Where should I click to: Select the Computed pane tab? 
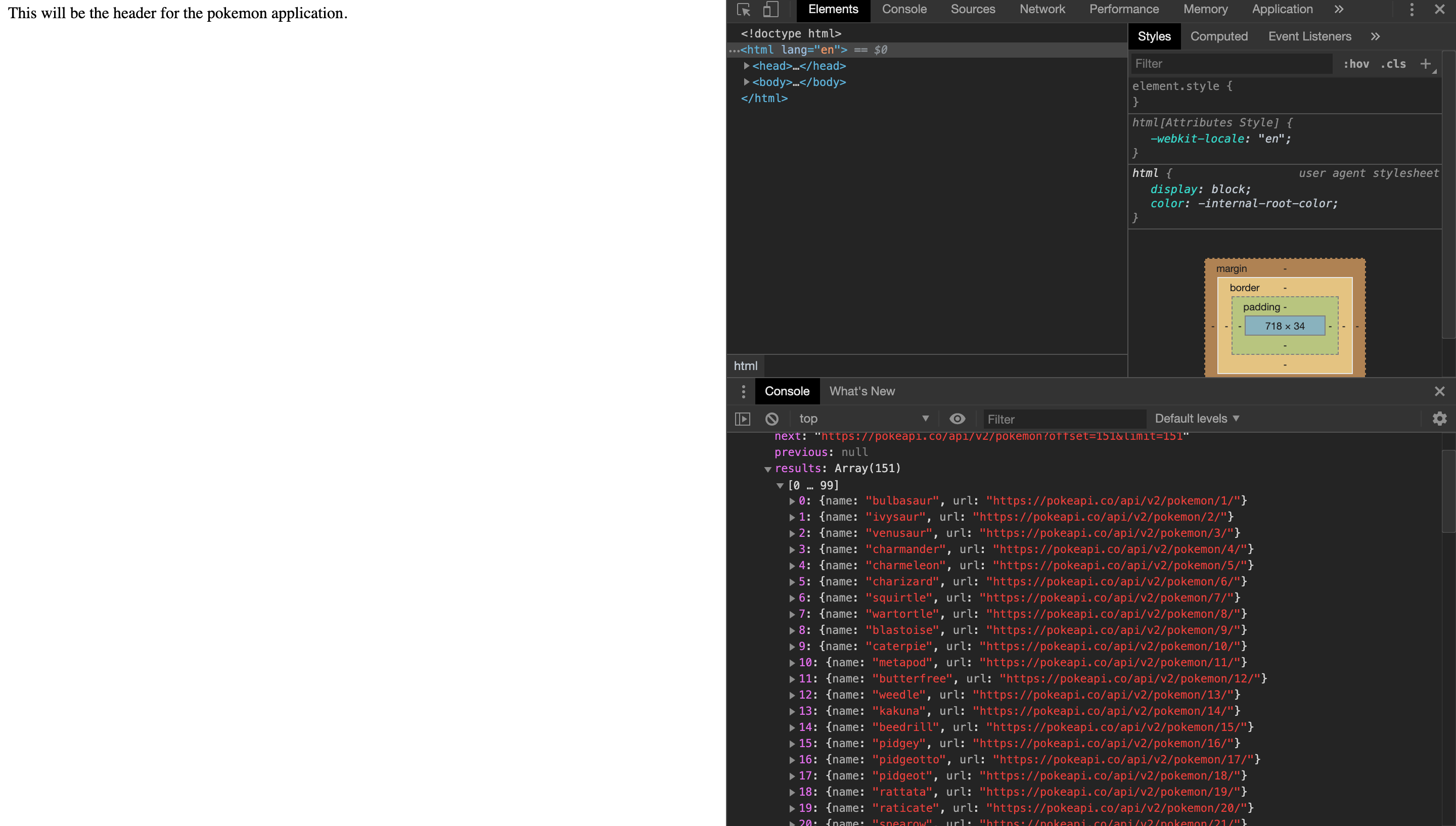click(x=1219, y=36)
